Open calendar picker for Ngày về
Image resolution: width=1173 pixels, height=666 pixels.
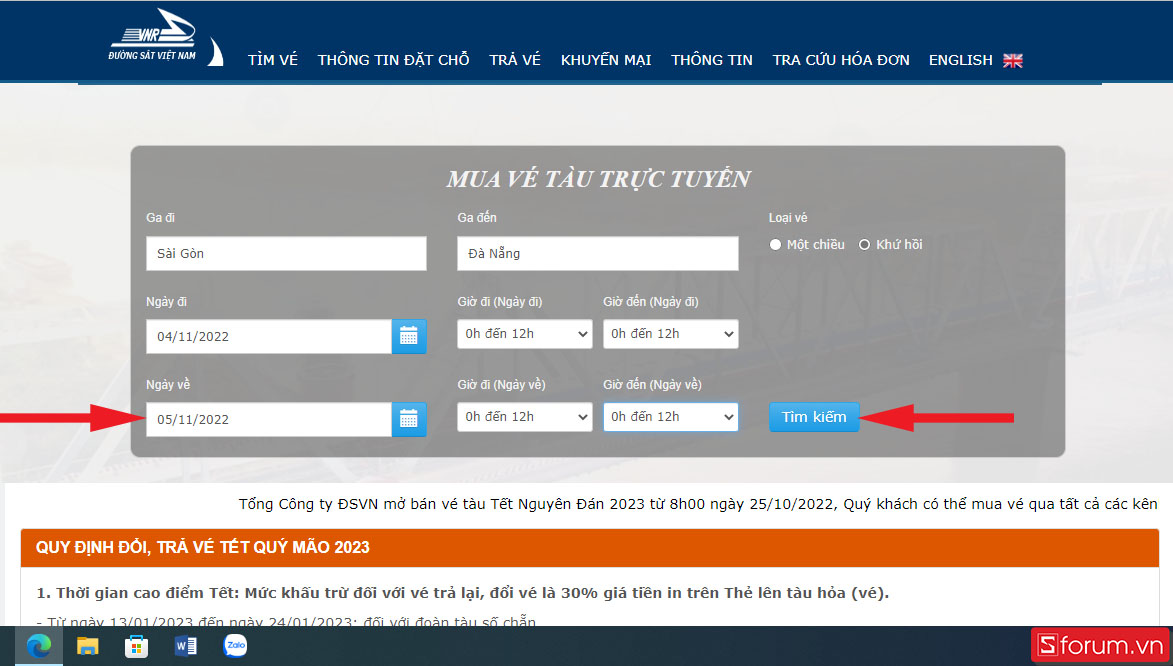[x=408, y=419]
